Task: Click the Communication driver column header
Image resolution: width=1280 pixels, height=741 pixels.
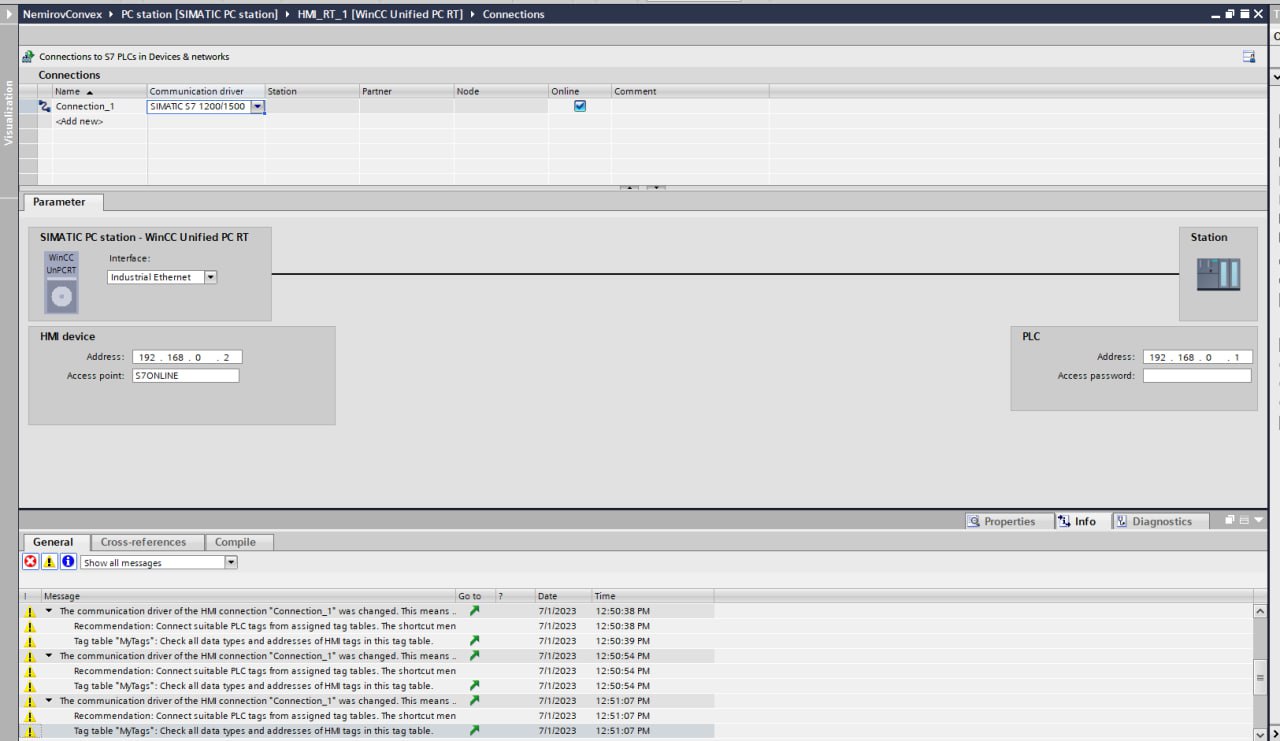Action: tap(205, 91)
